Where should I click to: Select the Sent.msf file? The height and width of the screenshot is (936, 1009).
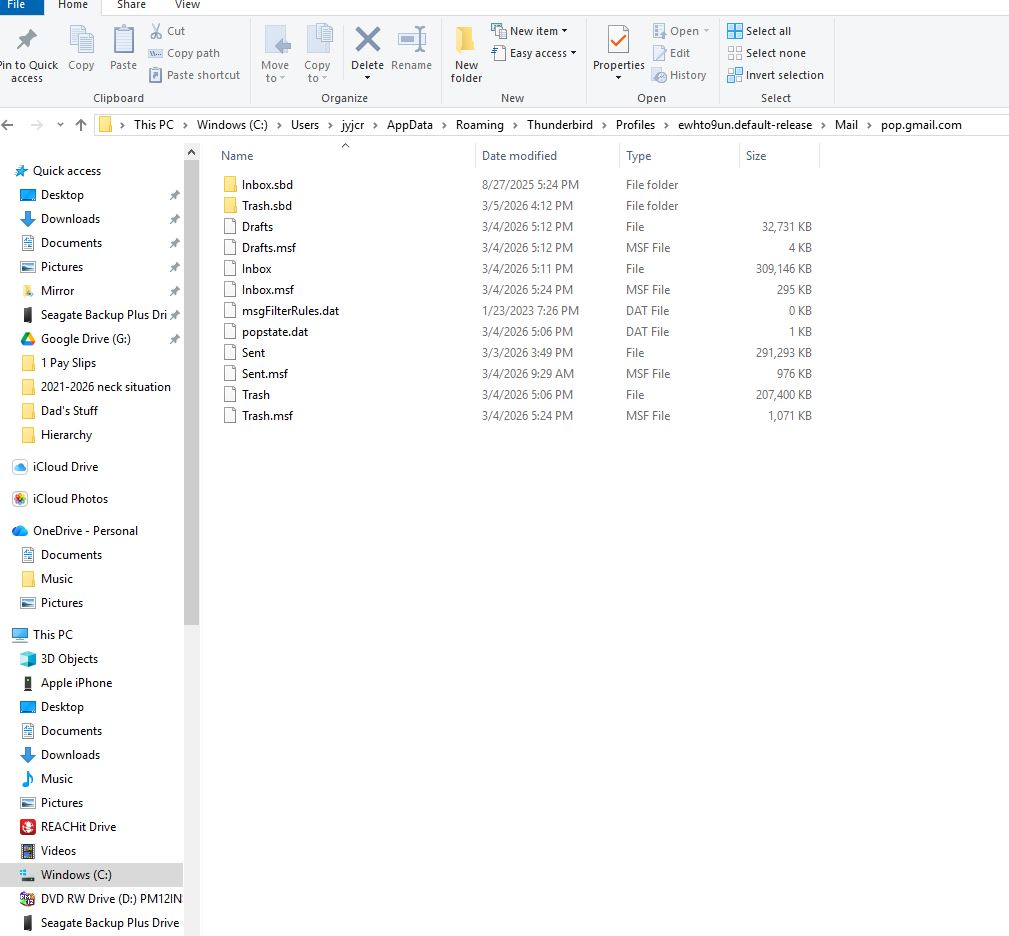pos(264,374)
